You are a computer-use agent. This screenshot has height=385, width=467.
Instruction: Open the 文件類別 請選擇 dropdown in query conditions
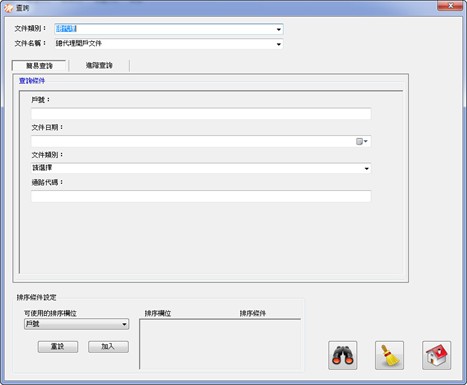(366, 168)
